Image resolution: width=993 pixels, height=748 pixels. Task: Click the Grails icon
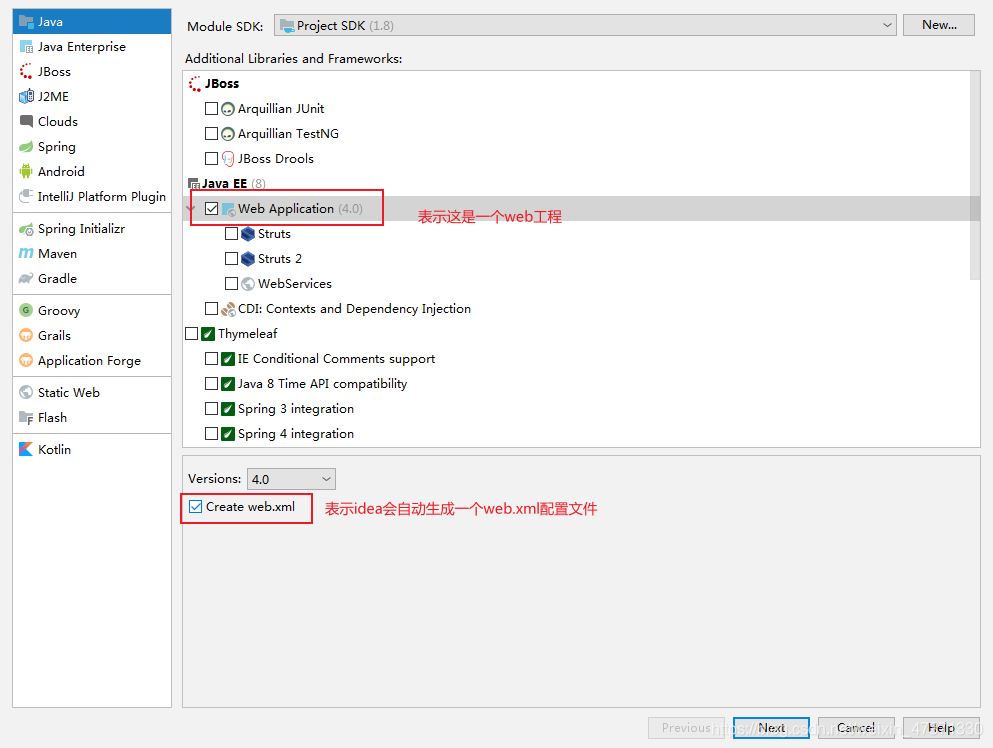tap(26, 335)
